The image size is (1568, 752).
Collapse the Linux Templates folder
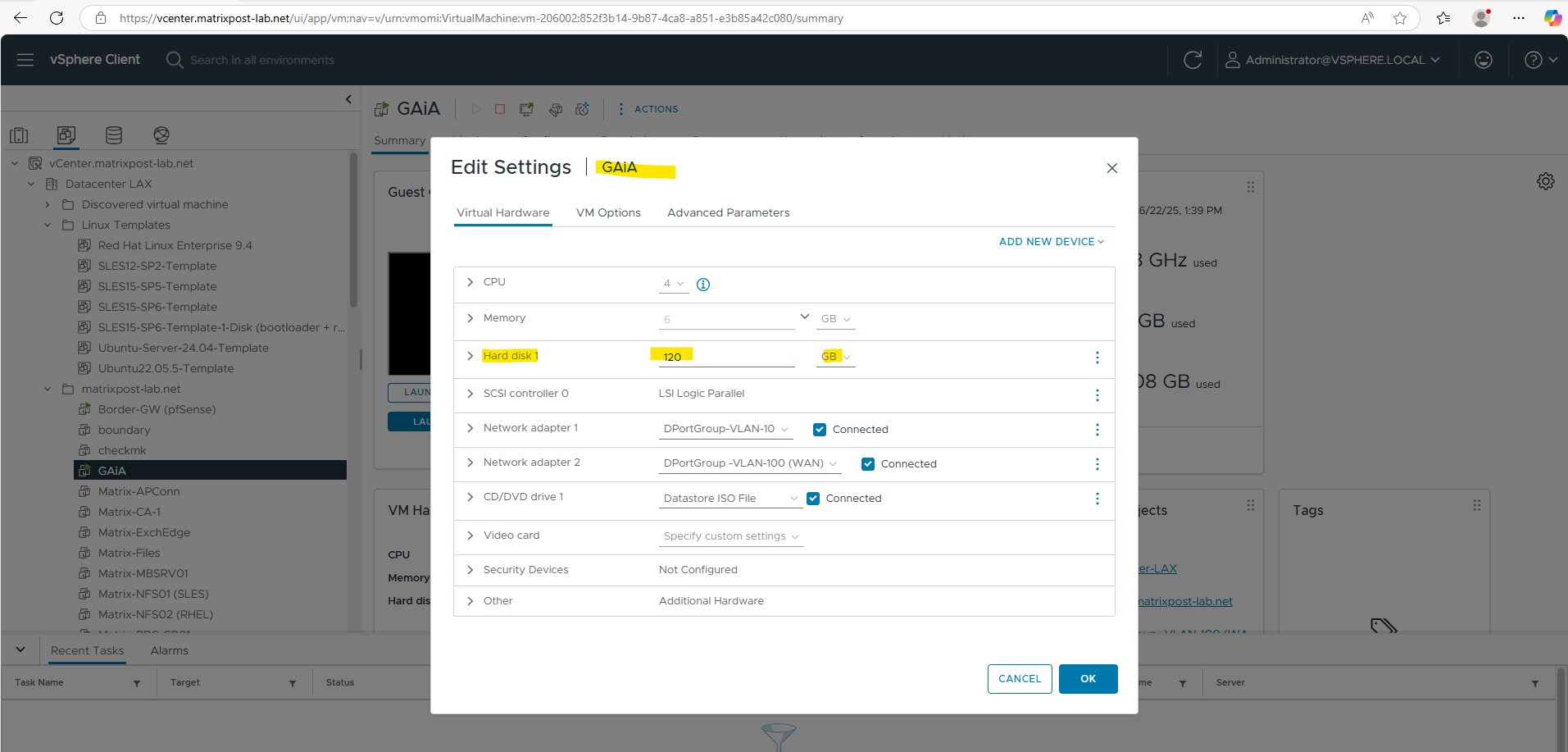[48, 225]
